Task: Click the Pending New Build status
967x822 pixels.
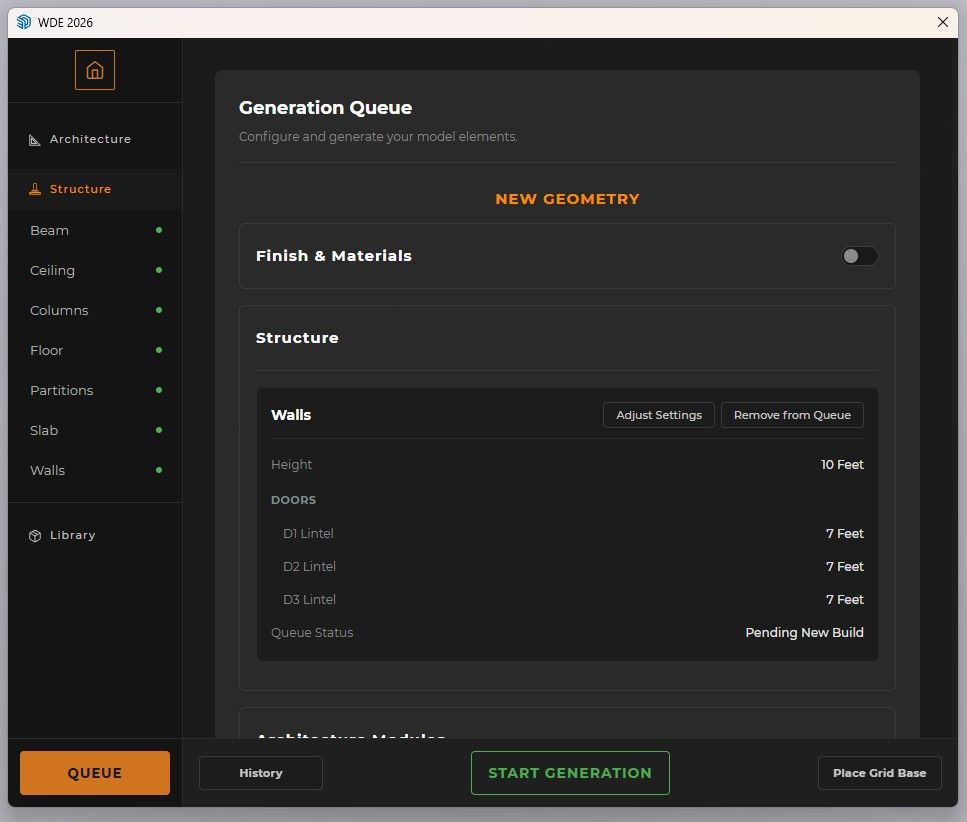Action: pyautogui.click(x=804, y=632)
